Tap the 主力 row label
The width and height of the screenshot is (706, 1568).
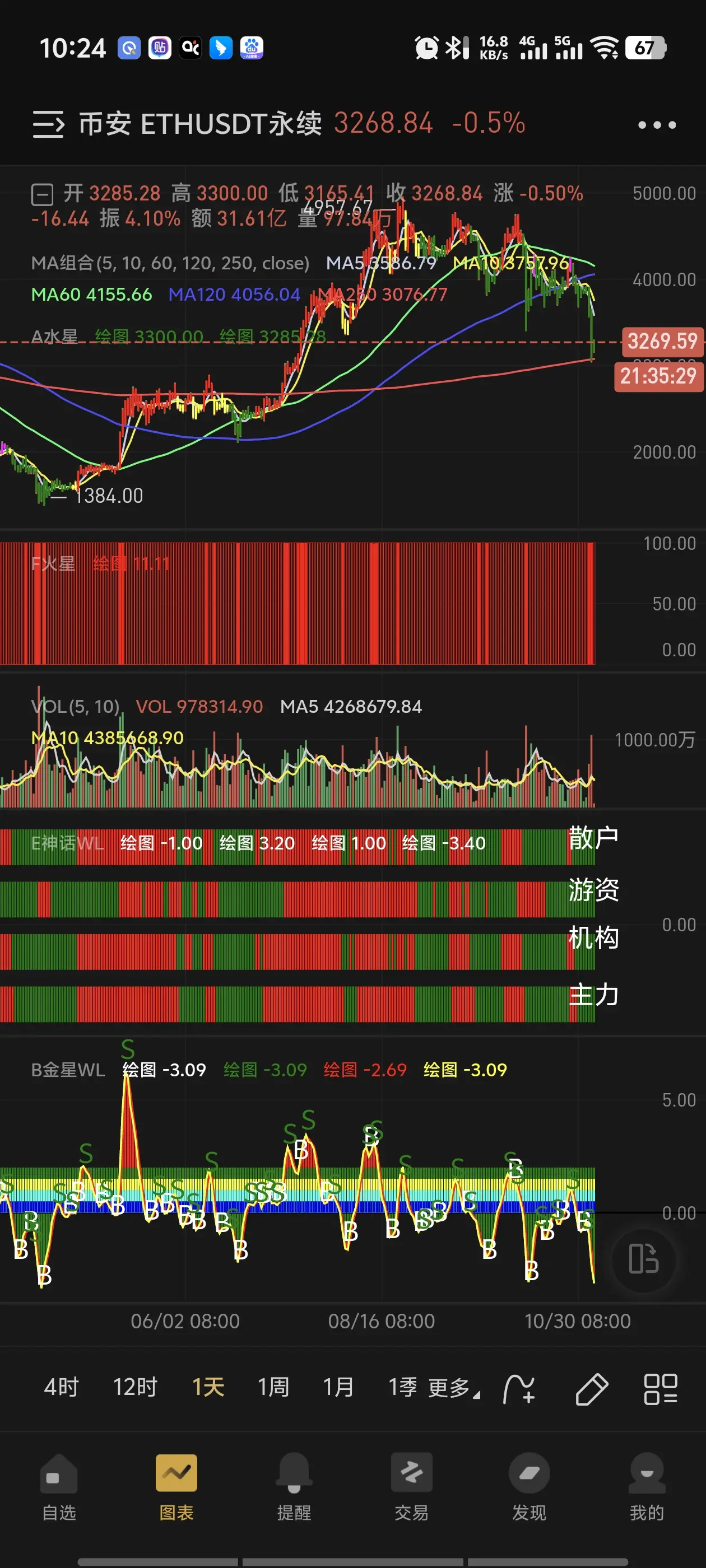(x=593, y=995)
